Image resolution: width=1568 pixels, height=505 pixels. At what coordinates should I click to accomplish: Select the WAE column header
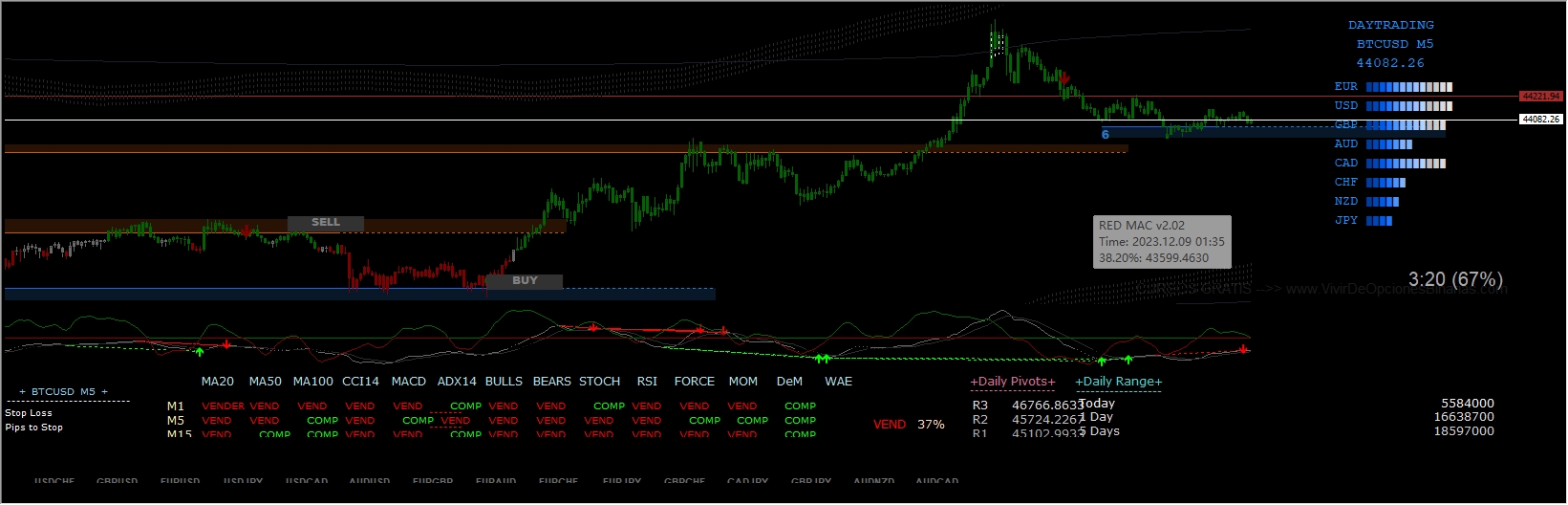tap(838, 382)
